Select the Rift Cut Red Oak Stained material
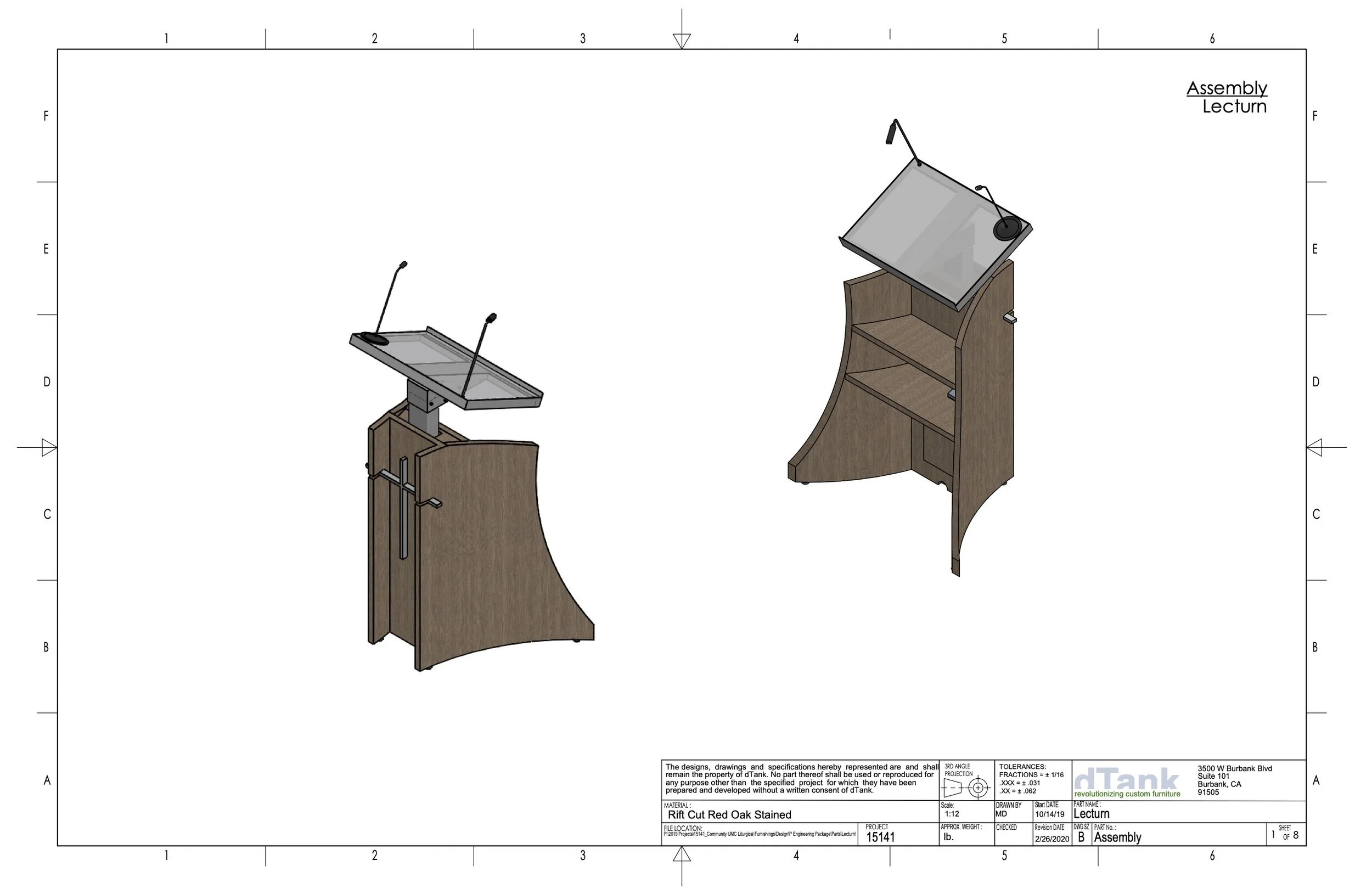Screen dimensions: 1372x888 (x=729, y=815)
